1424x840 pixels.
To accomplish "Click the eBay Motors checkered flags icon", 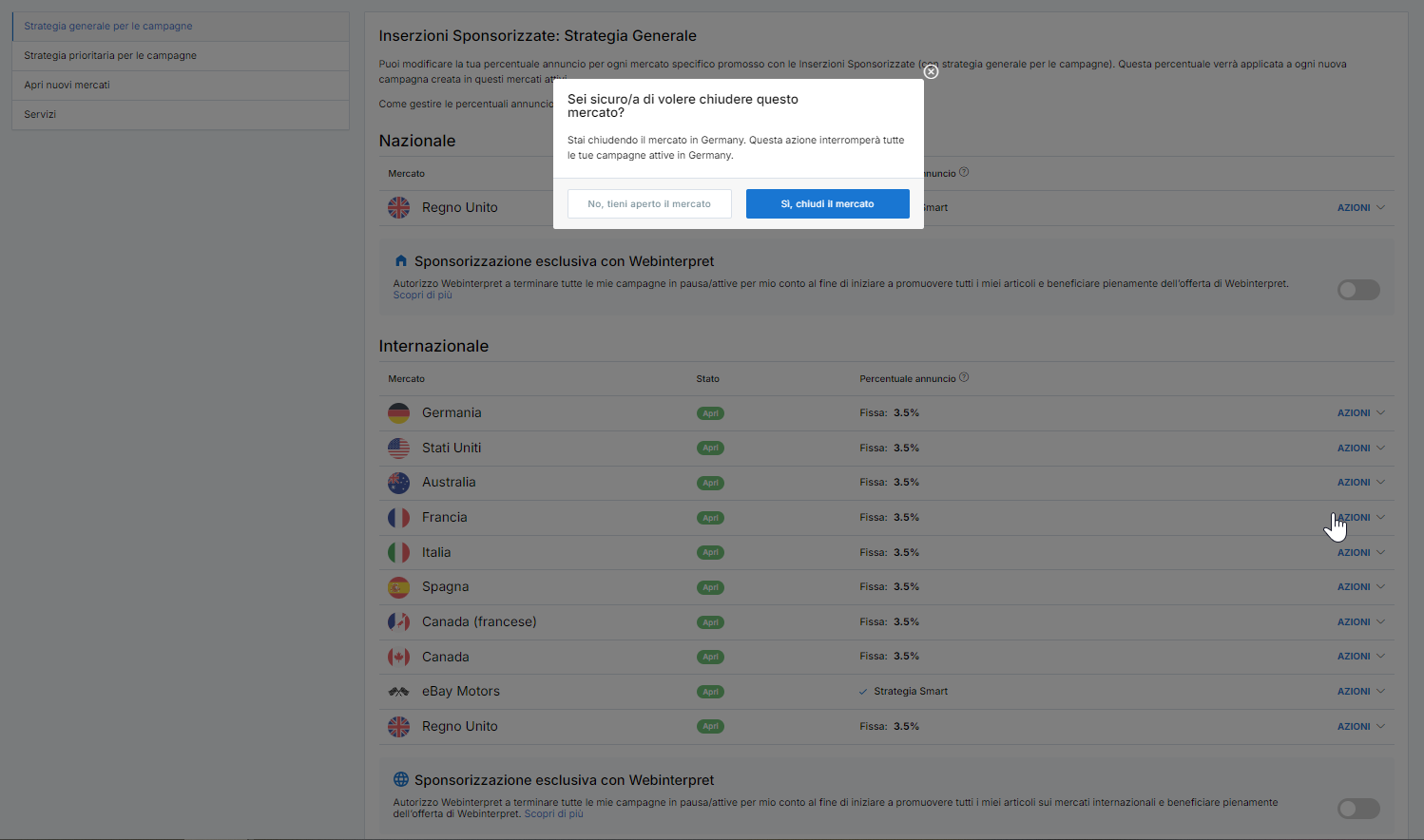I will pyautogui.click(x=398, y=692).
